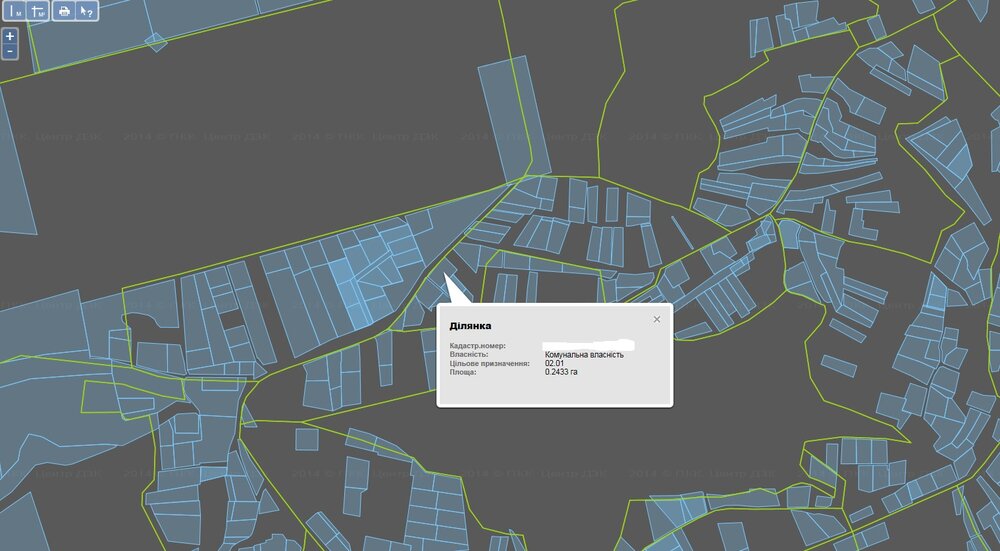Close the Ділянка info popup
The image size is (1000, 551).
[x=657, y=319]
